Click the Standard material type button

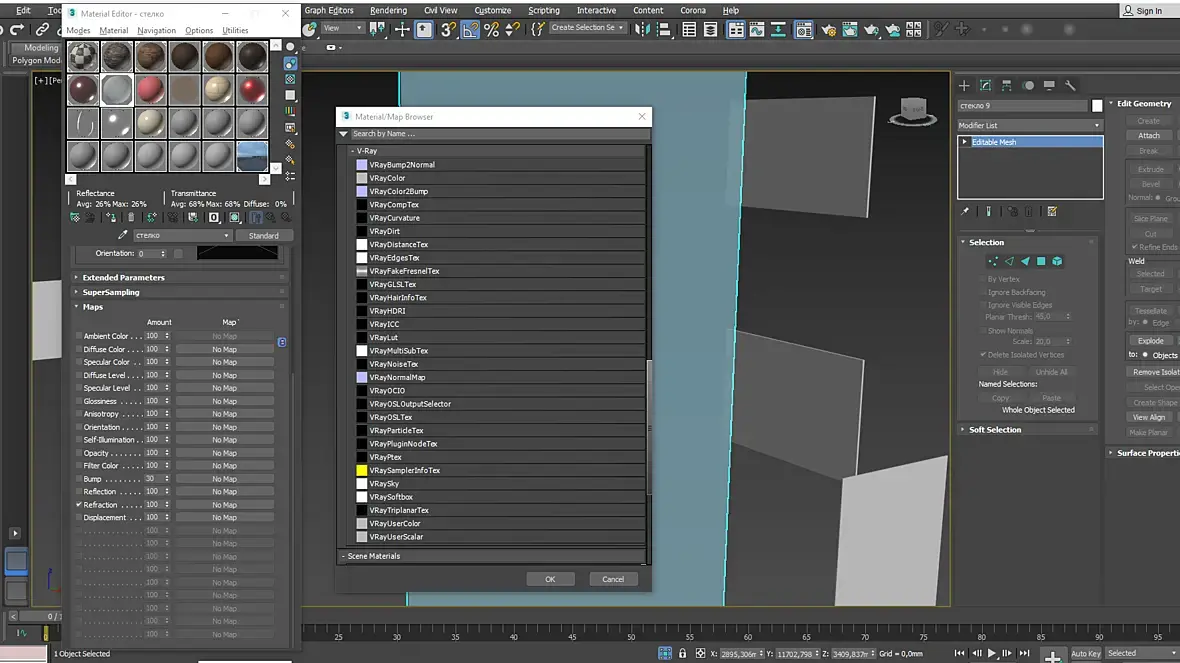click(264, 236)
